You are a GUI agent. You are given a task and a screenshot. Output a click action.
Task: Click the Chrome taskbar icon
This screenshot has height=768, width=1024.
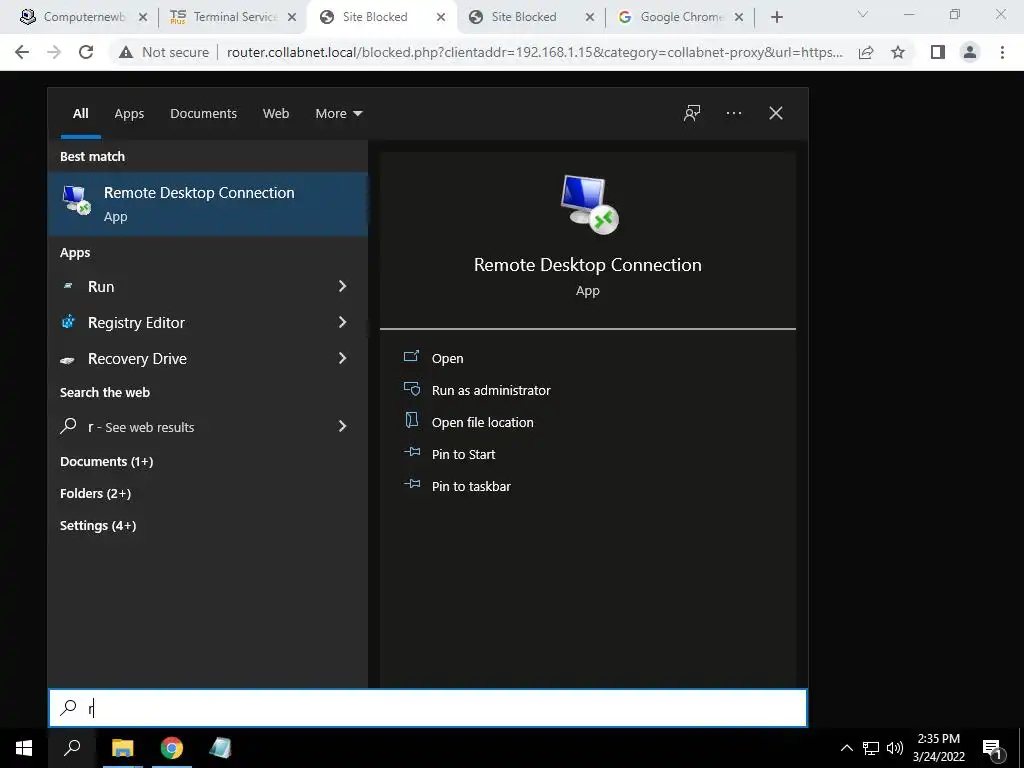(x=172, y=748)
